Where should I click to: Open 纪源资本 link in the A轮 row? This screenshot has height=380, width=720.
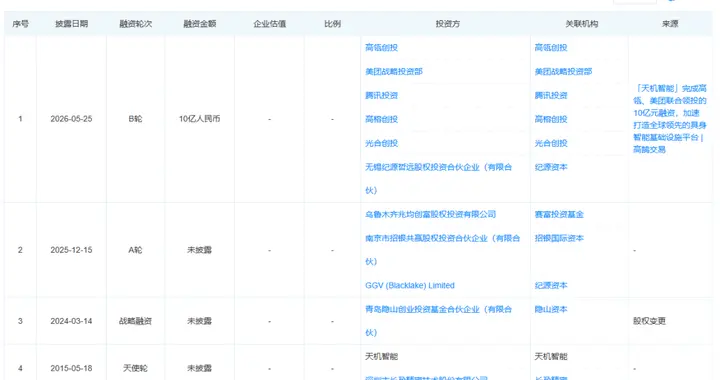click(551, 285)
